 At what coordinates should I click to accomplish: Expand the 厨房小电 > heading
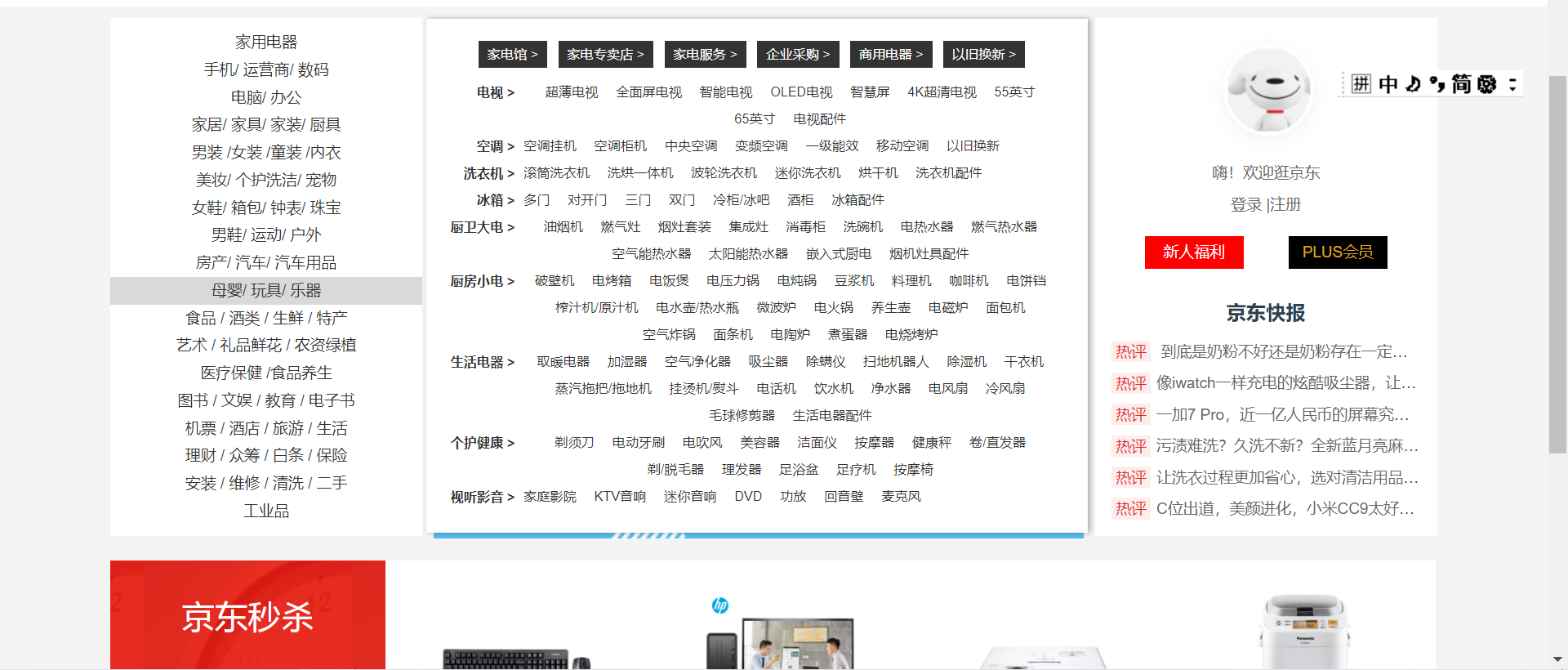tap(483, 281)
